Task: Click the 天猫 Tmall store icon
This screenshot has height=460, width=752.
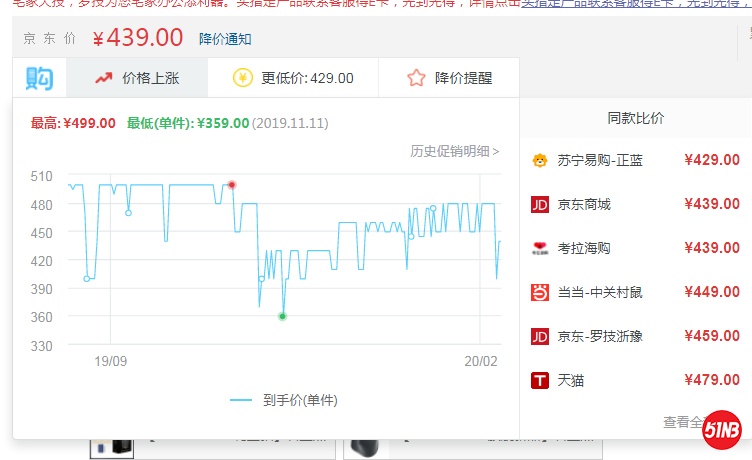Action: pos(540,380)
